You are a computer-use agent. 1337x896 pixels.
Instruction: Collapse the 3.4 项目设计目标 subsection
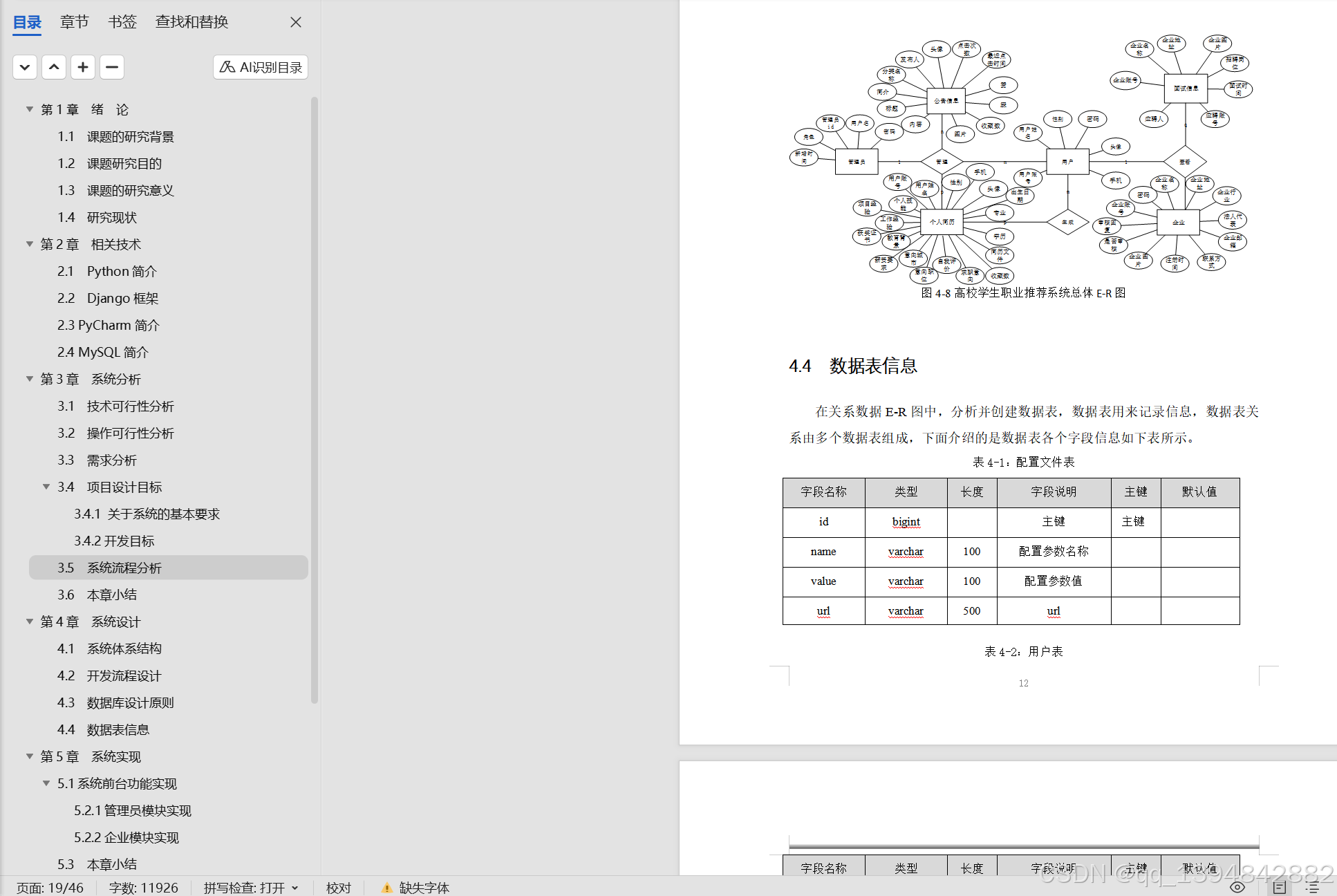pos(46,487)
